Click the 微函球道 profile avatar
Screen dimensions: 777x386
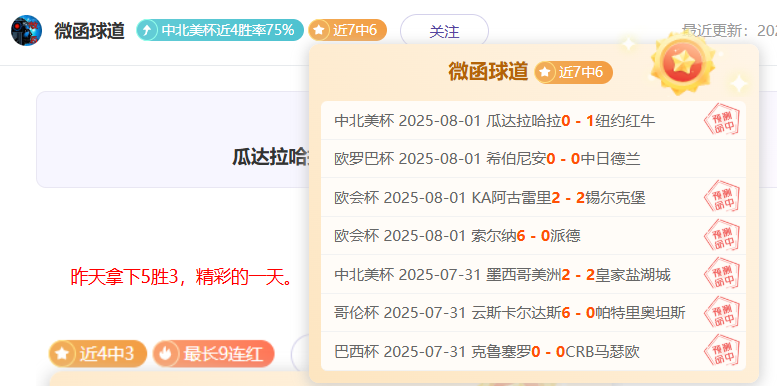pyautogui.click(x=26, y=31)
